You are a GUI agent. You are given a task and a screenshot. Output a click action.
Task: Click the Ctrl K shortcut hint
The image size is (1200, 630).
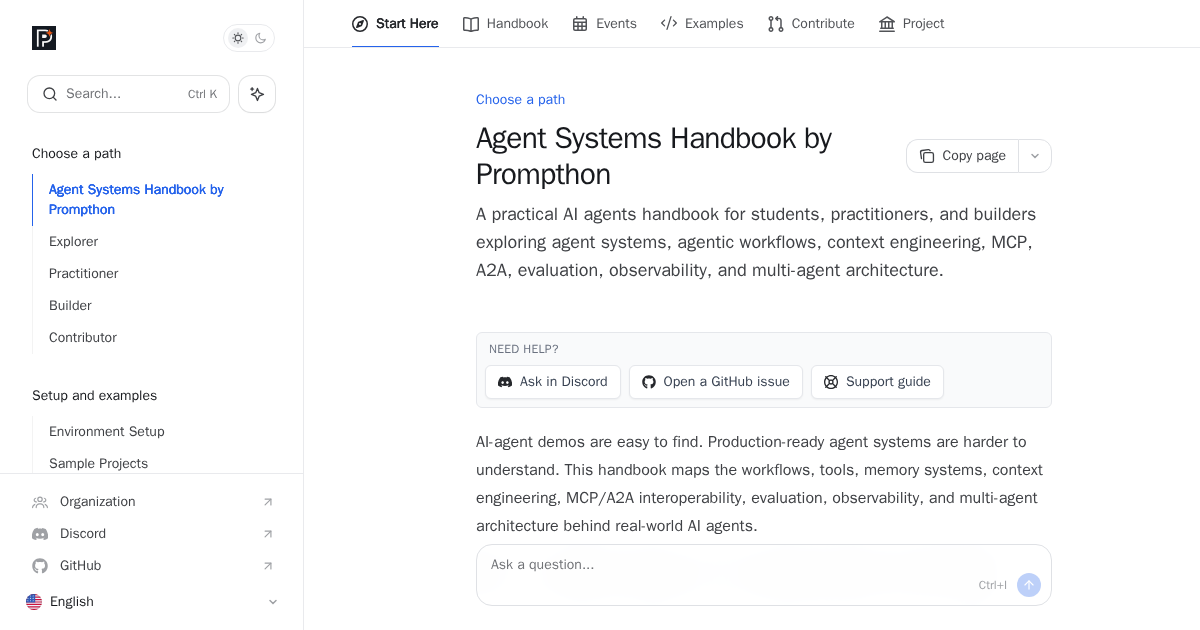pyautogui.click(x=202, y=94)
